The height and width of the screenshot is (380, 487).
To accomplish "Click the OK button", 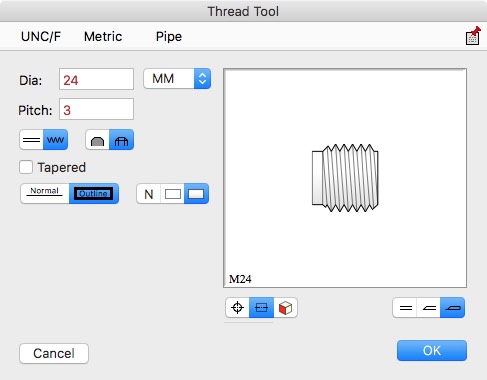I will (x=432, y=350).
